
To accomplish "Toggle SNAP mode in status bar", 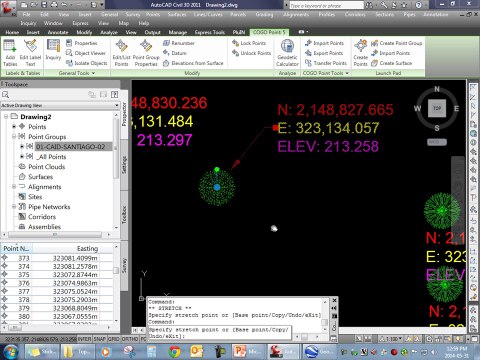I will click(100, 339).
